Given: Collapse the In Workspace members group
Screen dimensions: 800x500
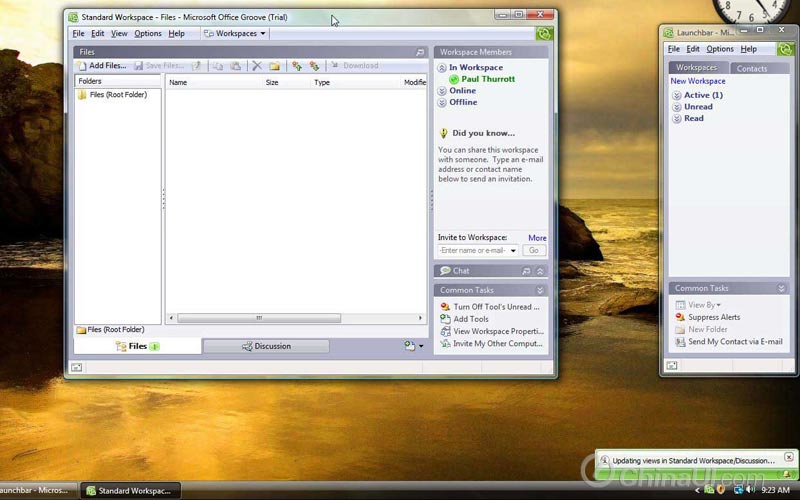Looking at the screenshot, I should click(x=443, y=68).
